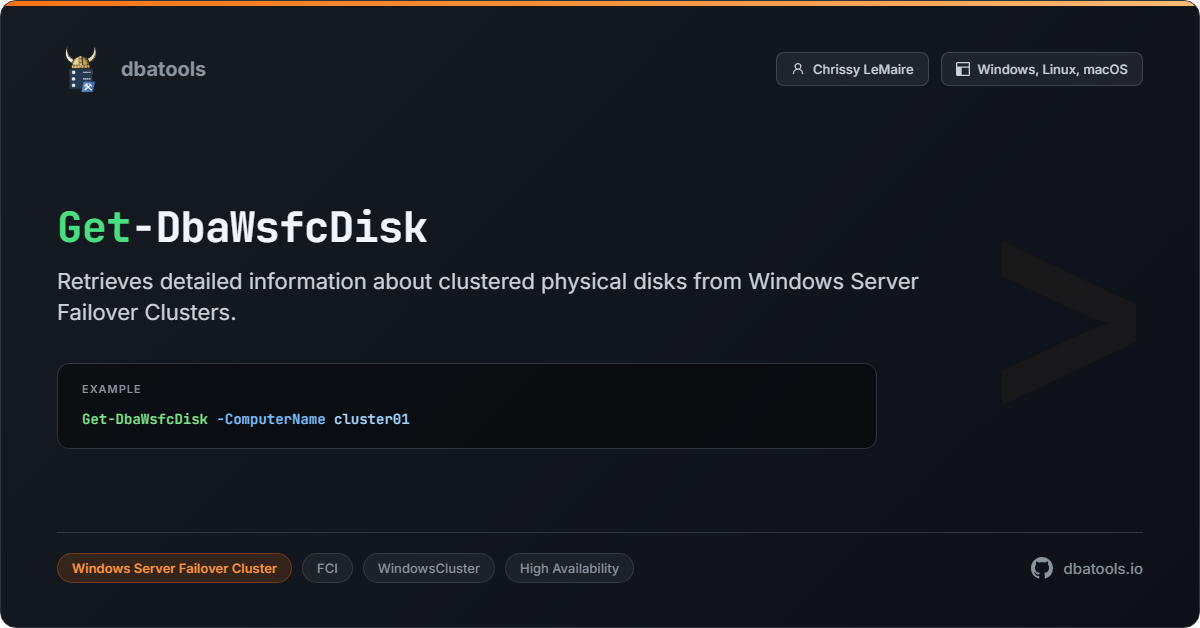Select the cluster01 argument in the example
This screenshot has width=1200, height=628.
tap(371, 419)
